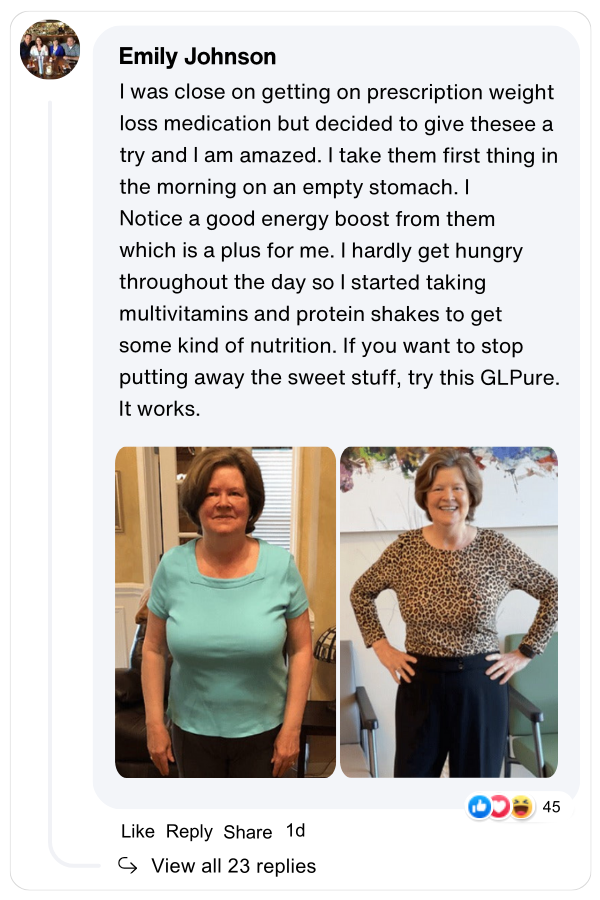Screen dimensions: 600x900
Task: Open the photo with leopard print top
Action: point(449,612)
